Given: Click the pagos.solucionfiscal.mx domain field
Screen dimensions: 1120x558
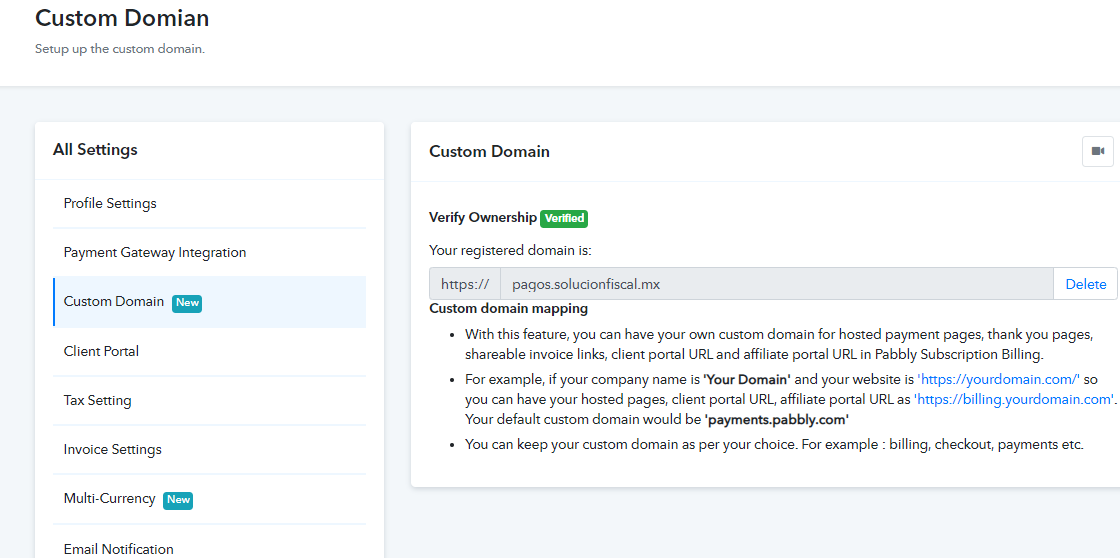Looking at the screenshot, I should 776,284.
